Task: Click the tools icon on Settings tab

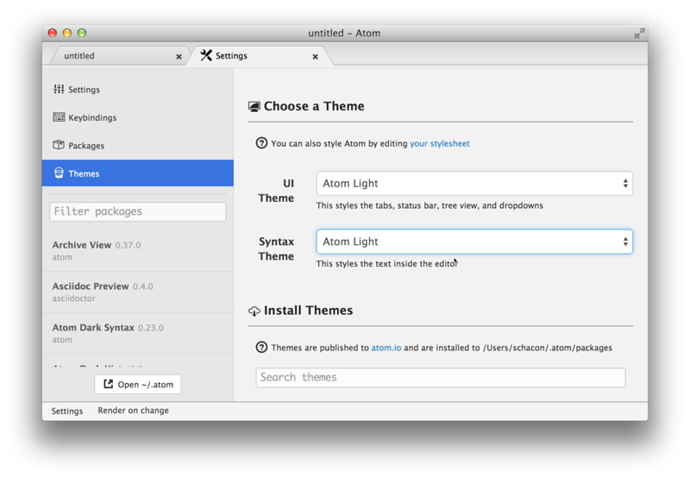Action: (206, 56)
